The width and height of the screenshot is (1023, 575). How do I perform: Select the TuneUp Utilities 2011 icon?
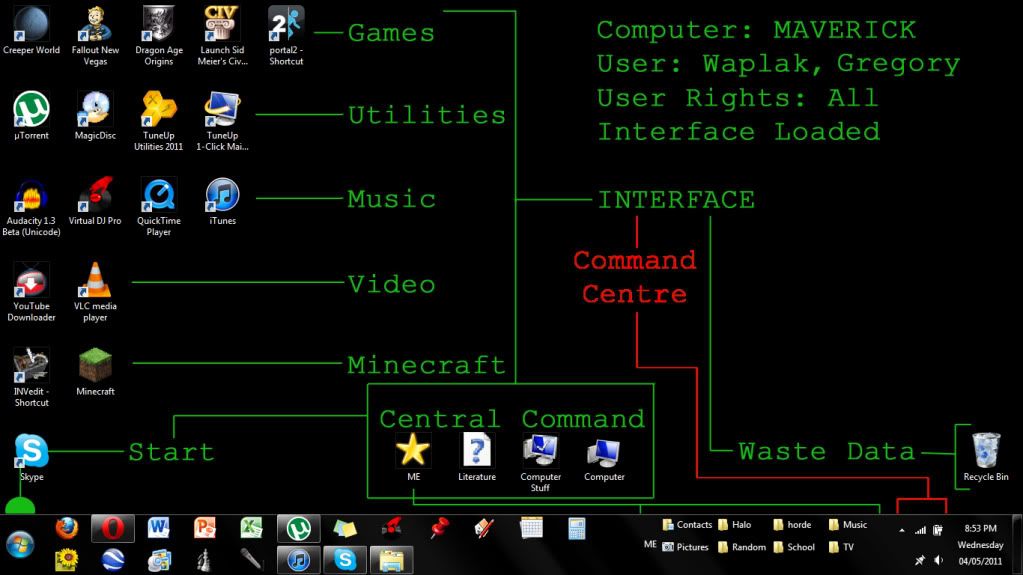(x=159, y=121)
